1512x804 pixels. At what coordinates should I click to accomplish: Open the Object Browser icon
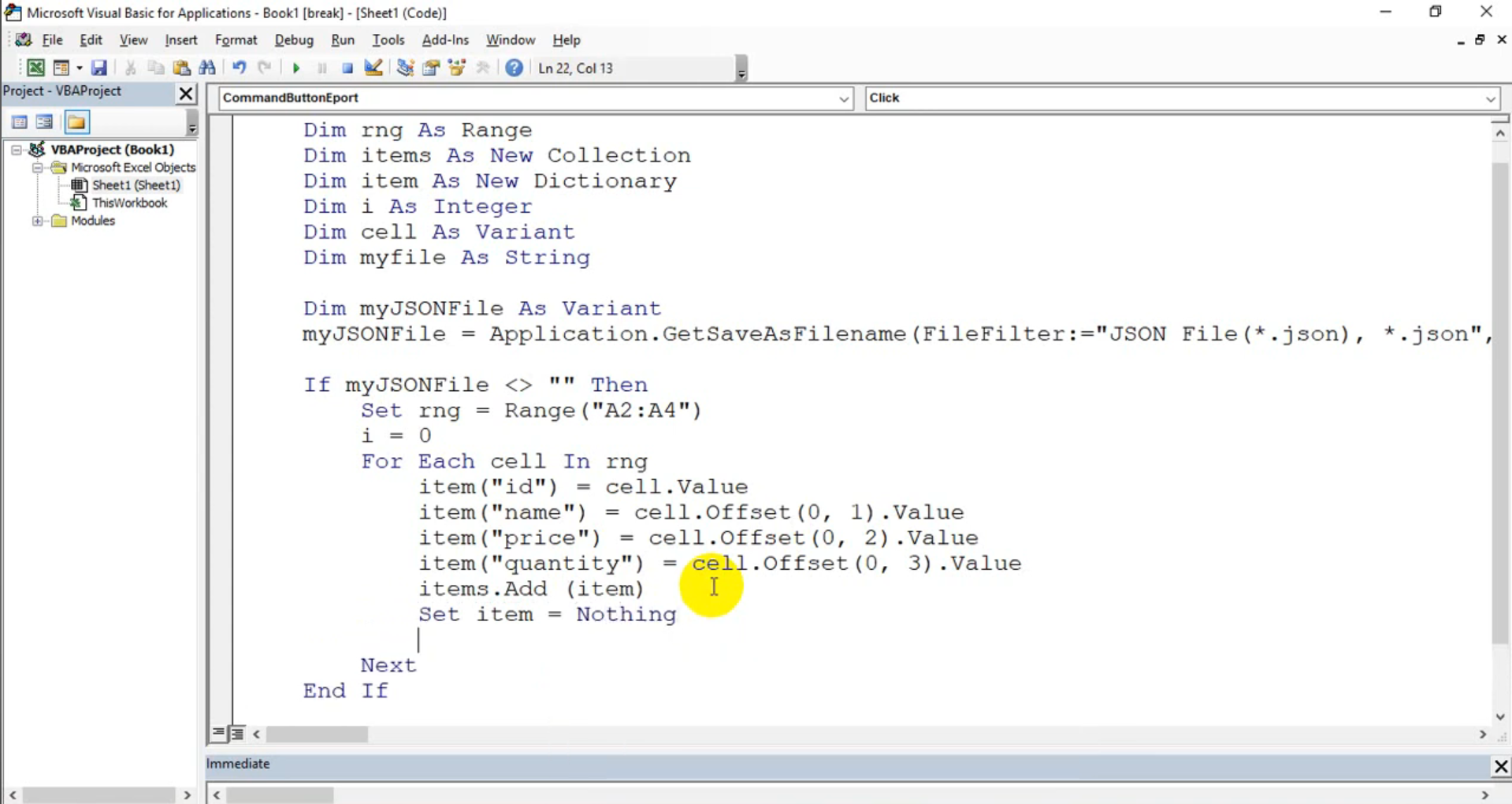pyautogui.click(x=457, y=69)
